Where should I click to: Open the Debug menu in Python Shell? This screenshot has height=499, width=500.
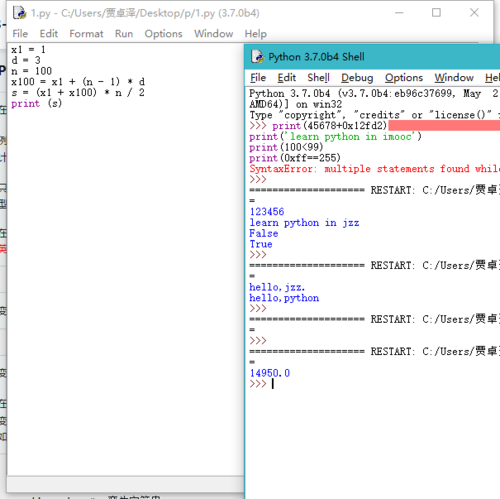357,78
